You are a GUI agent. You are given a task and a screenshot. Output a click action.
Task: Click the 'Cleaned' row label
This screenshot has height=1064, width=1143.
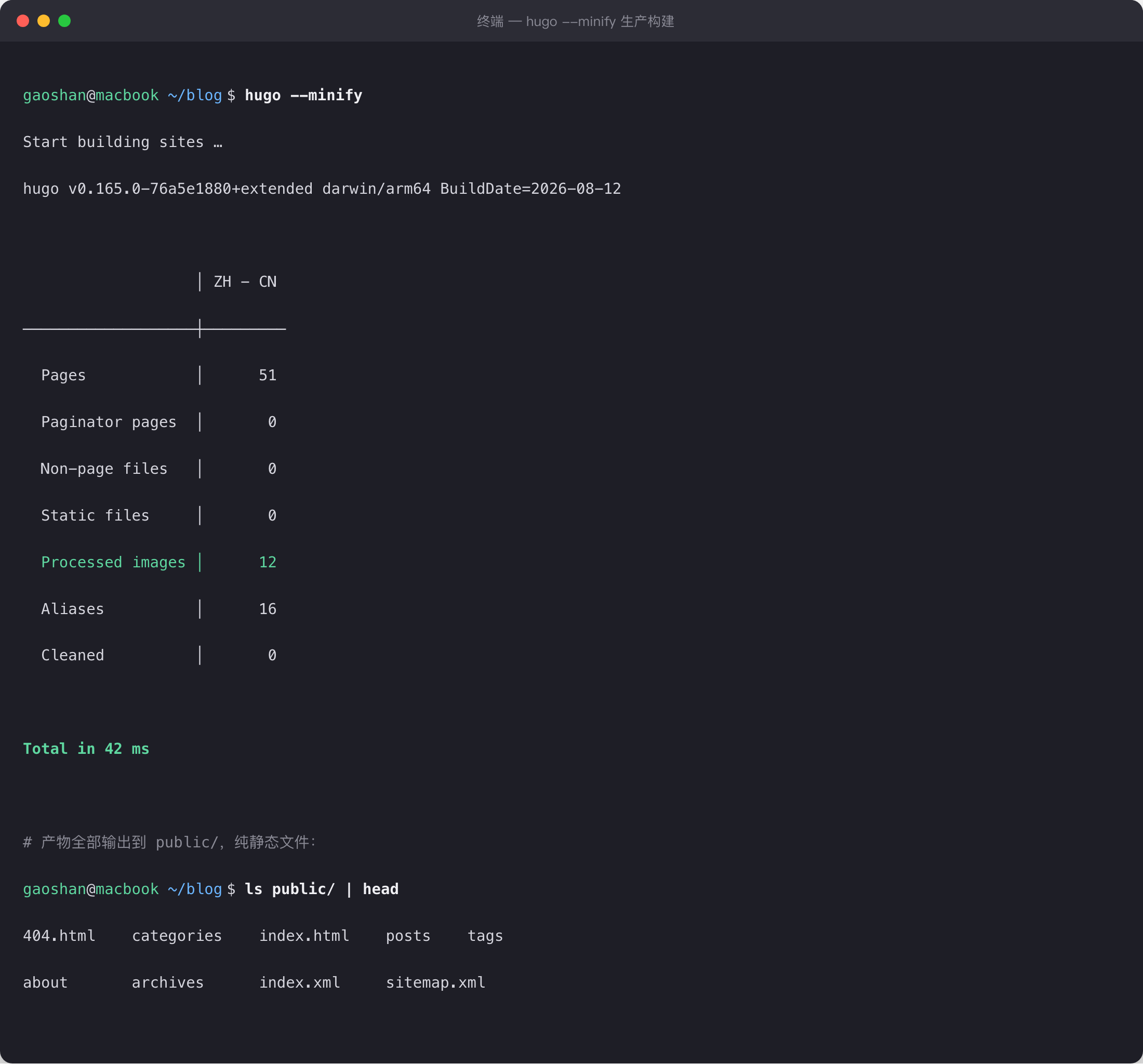[72, 655]
